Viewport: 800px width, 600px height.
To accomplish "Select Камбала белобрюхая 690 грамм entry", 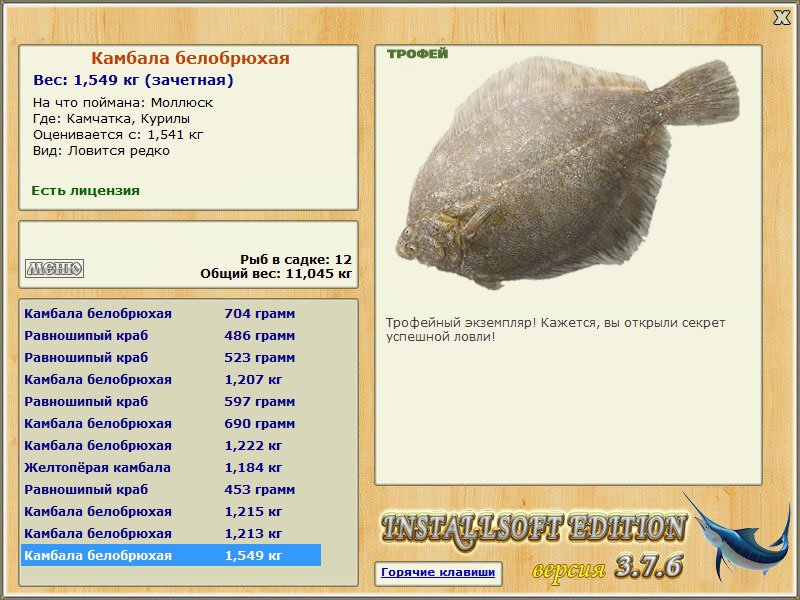I will 171,423.
